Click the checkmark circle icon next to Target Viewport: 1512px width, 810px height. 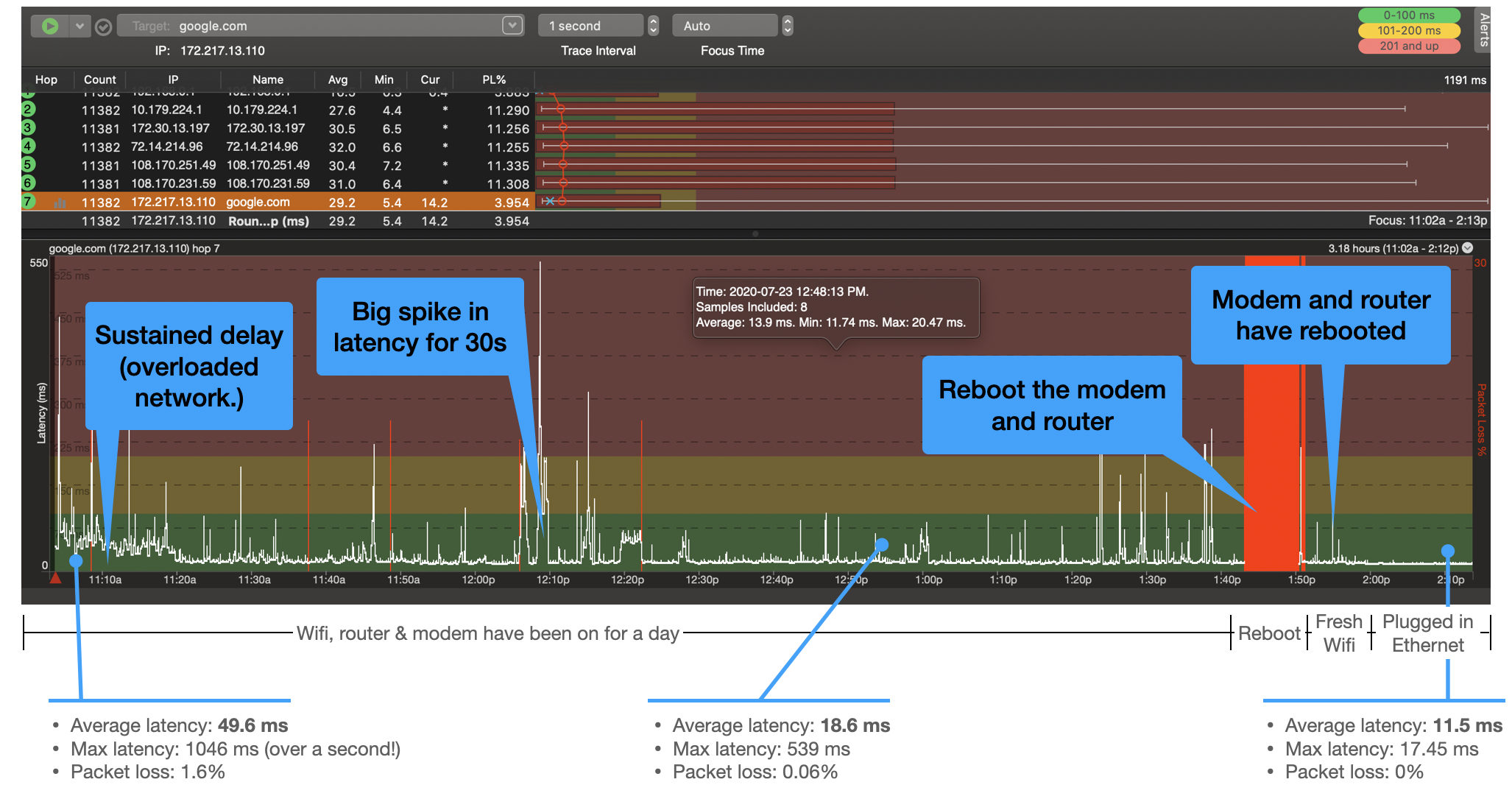pos(104,27)
